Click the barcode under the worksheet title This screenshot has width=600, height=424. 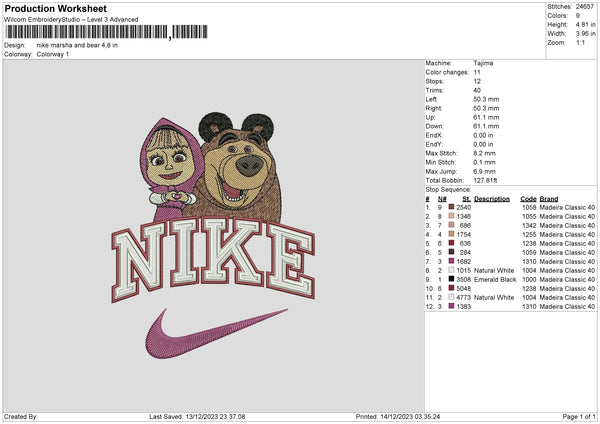(x=106, y=32)
